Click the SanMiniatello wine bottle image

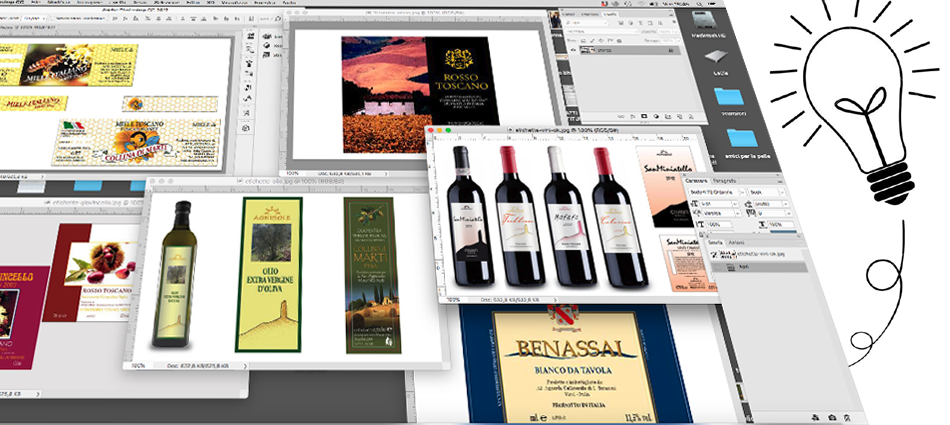[470, 215]
